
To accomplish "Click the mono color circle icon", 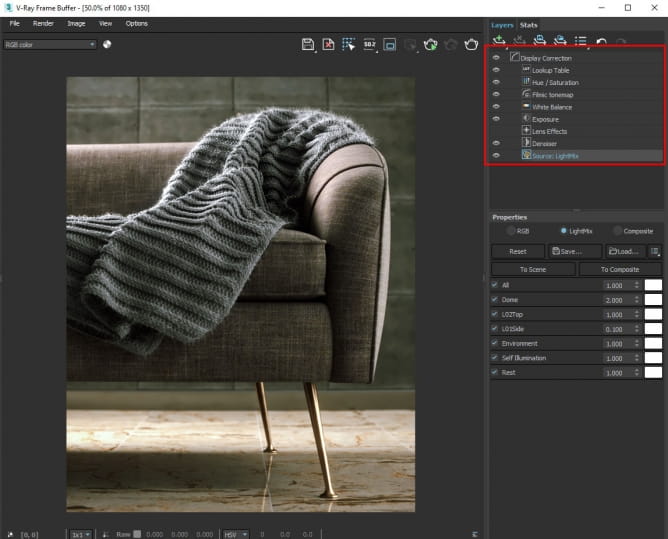I will 107,44.
